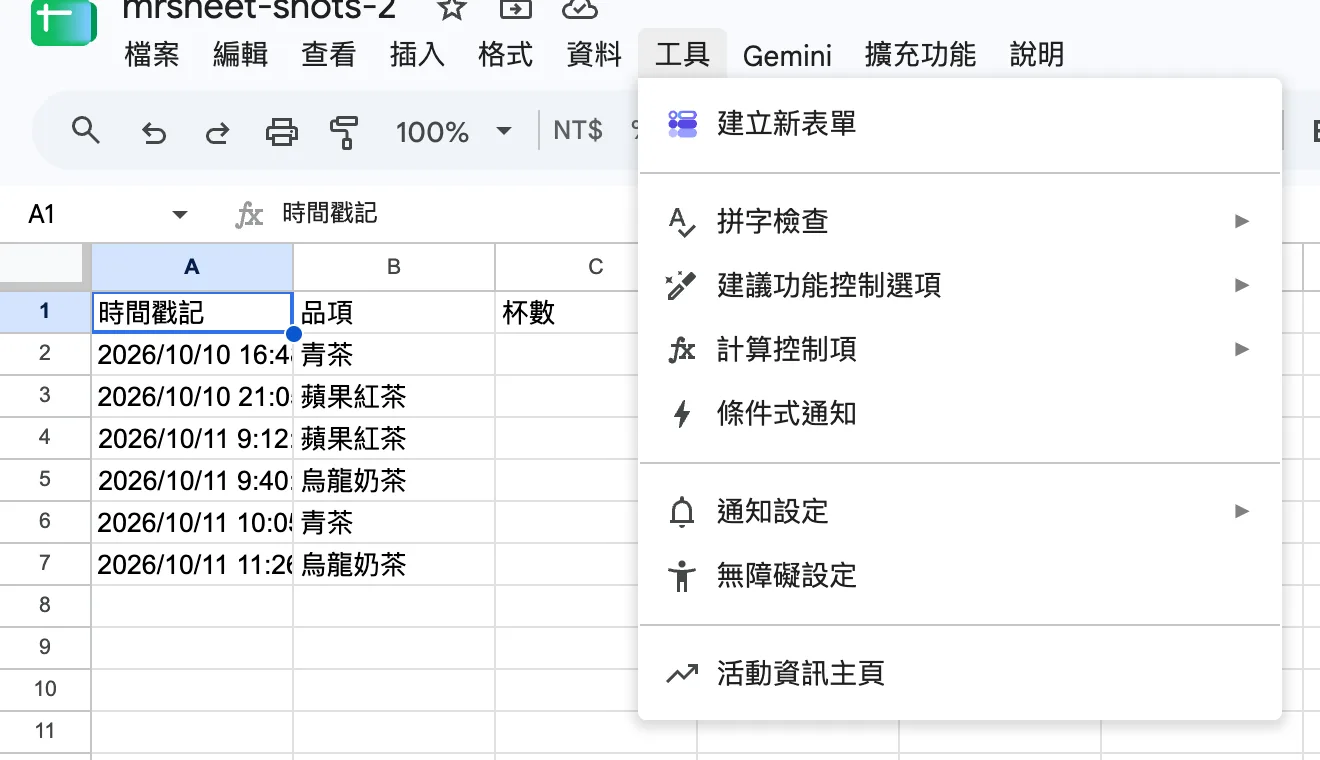Image resolution: width=1320 pixels, height=760 pixels.
Task: Open the 檔案 menu
Action: [x=152, y=54]
